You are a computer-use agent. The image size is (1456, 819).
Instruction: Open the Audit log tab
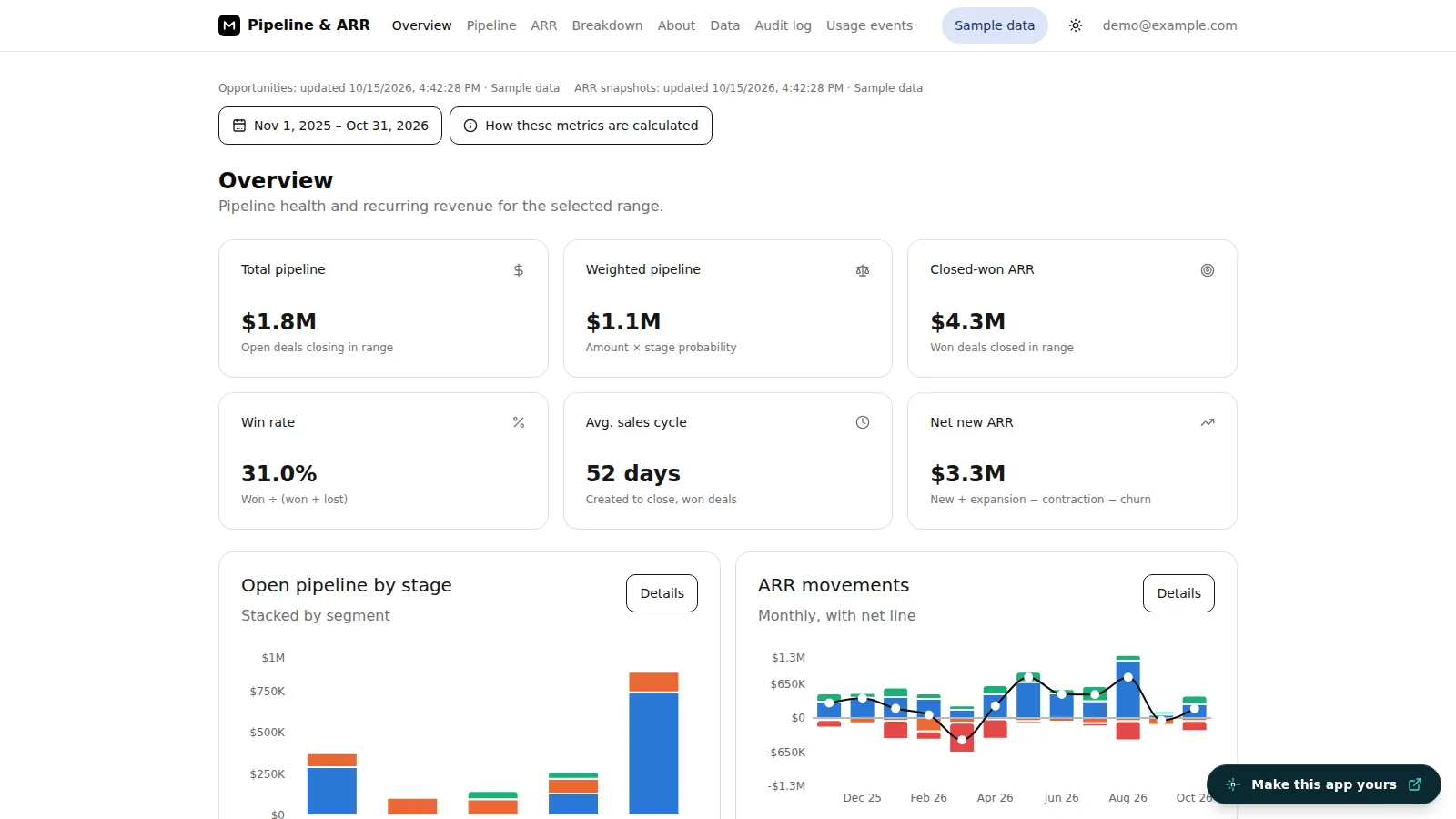tap(783, 25)
